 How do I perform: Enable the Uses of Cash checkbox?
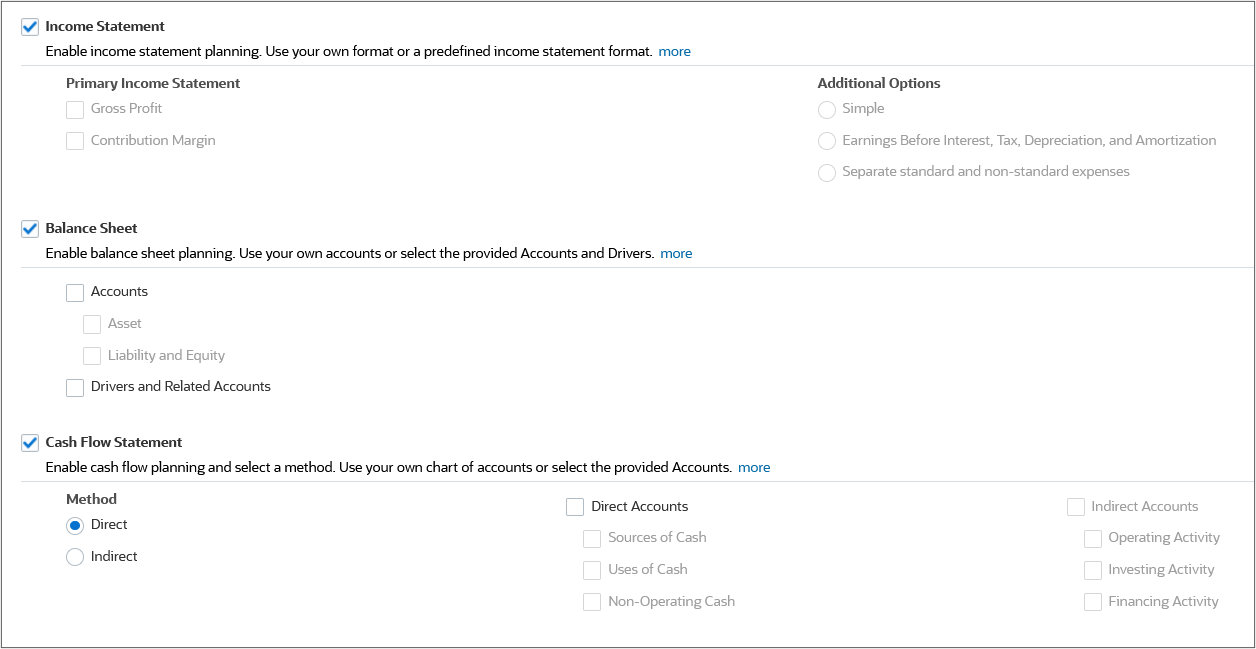(592, 570)
